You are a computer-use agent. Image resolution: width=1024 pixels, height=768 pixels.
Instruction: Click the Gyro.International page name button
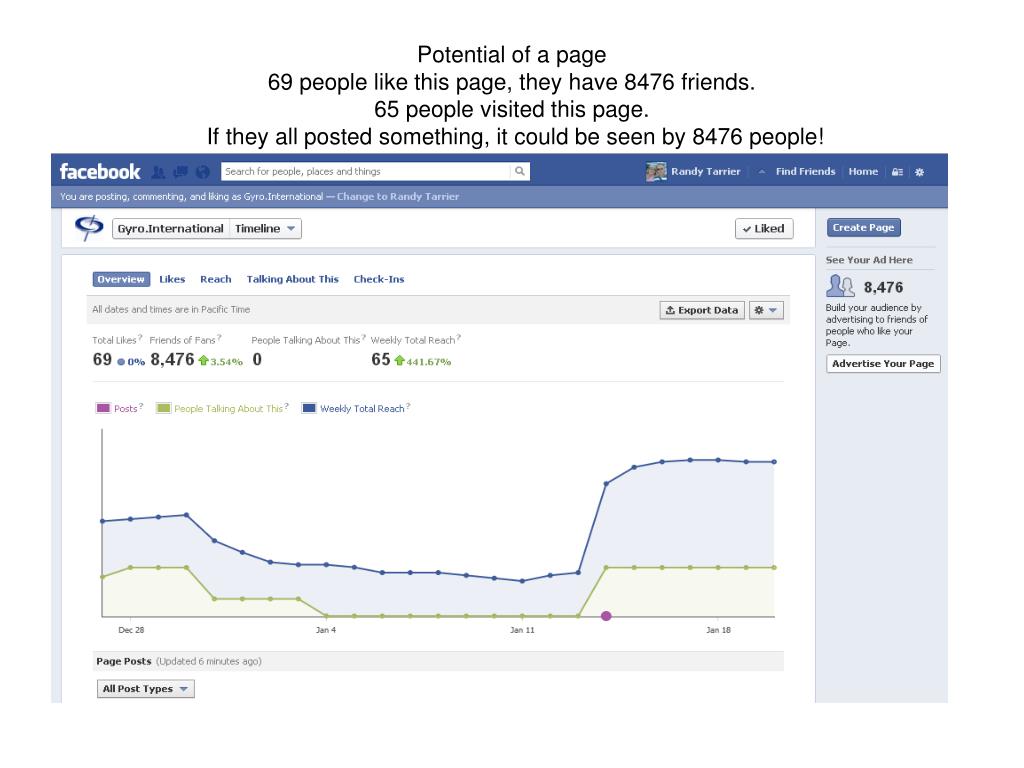coord(170,229)
